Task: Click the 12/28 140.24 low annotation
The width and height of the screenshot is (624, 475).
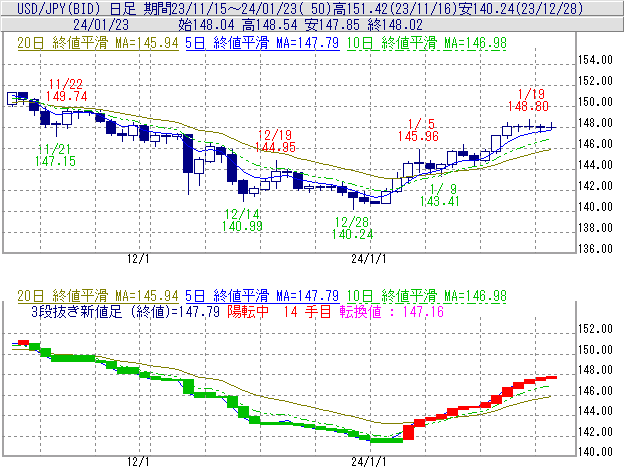Action: [x=353, y=228]
